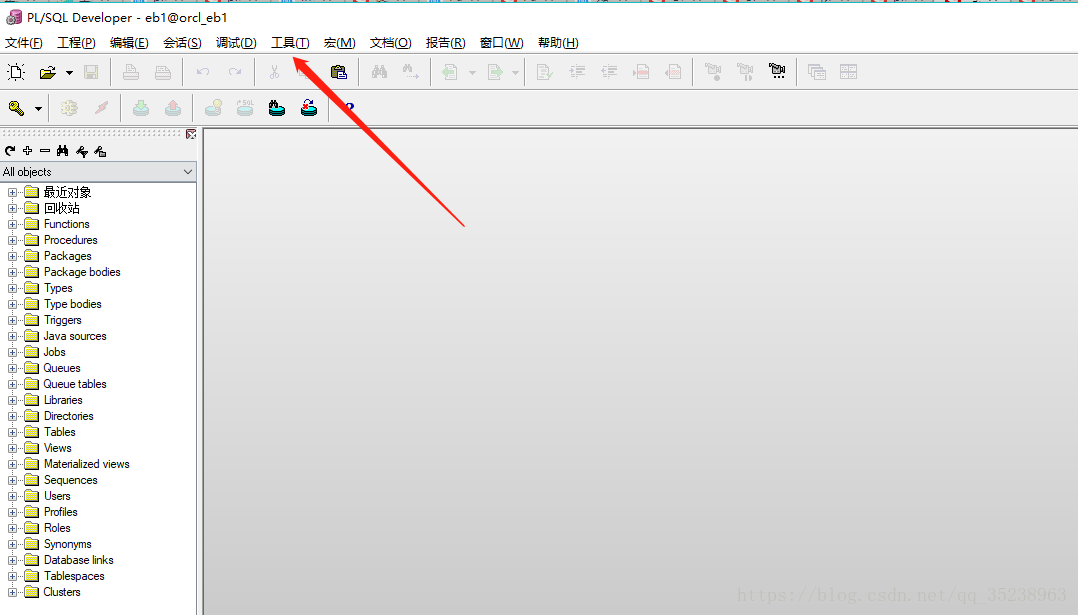The height and width of the screenshot is (615, 1078).
Task: Select the Tablespaces tree item
Action: (x=74, y=577)
